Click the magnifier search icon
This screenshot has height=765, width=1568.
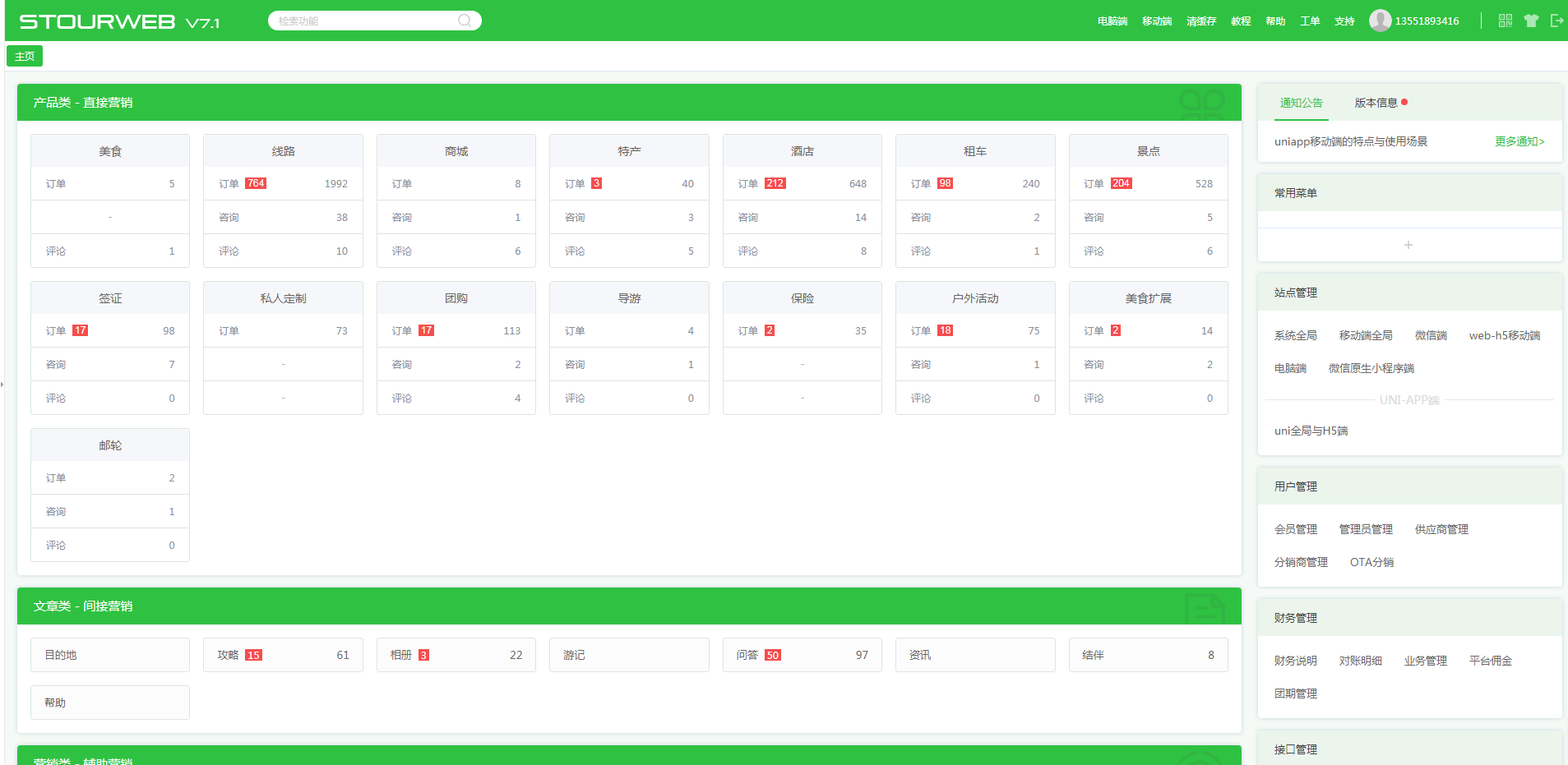click(x=465, y=21)
